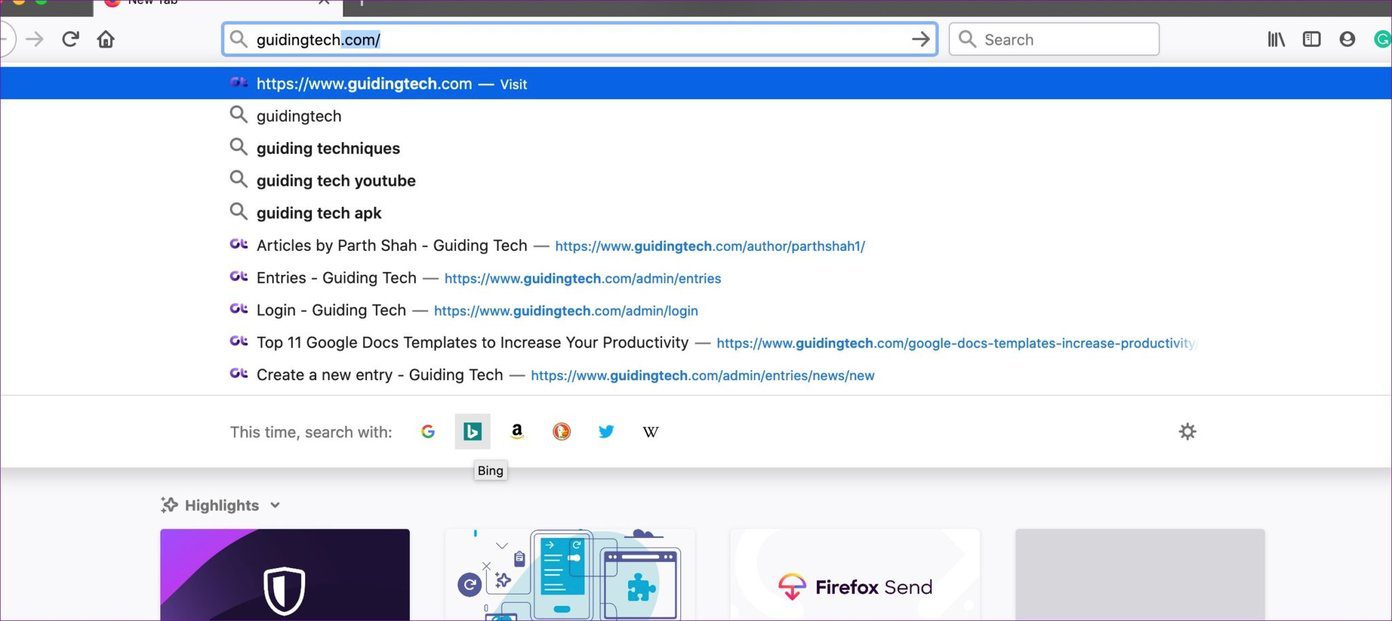Search this time with DuckDuckGo
1392x621 pixels.
[x=562, y=432]
